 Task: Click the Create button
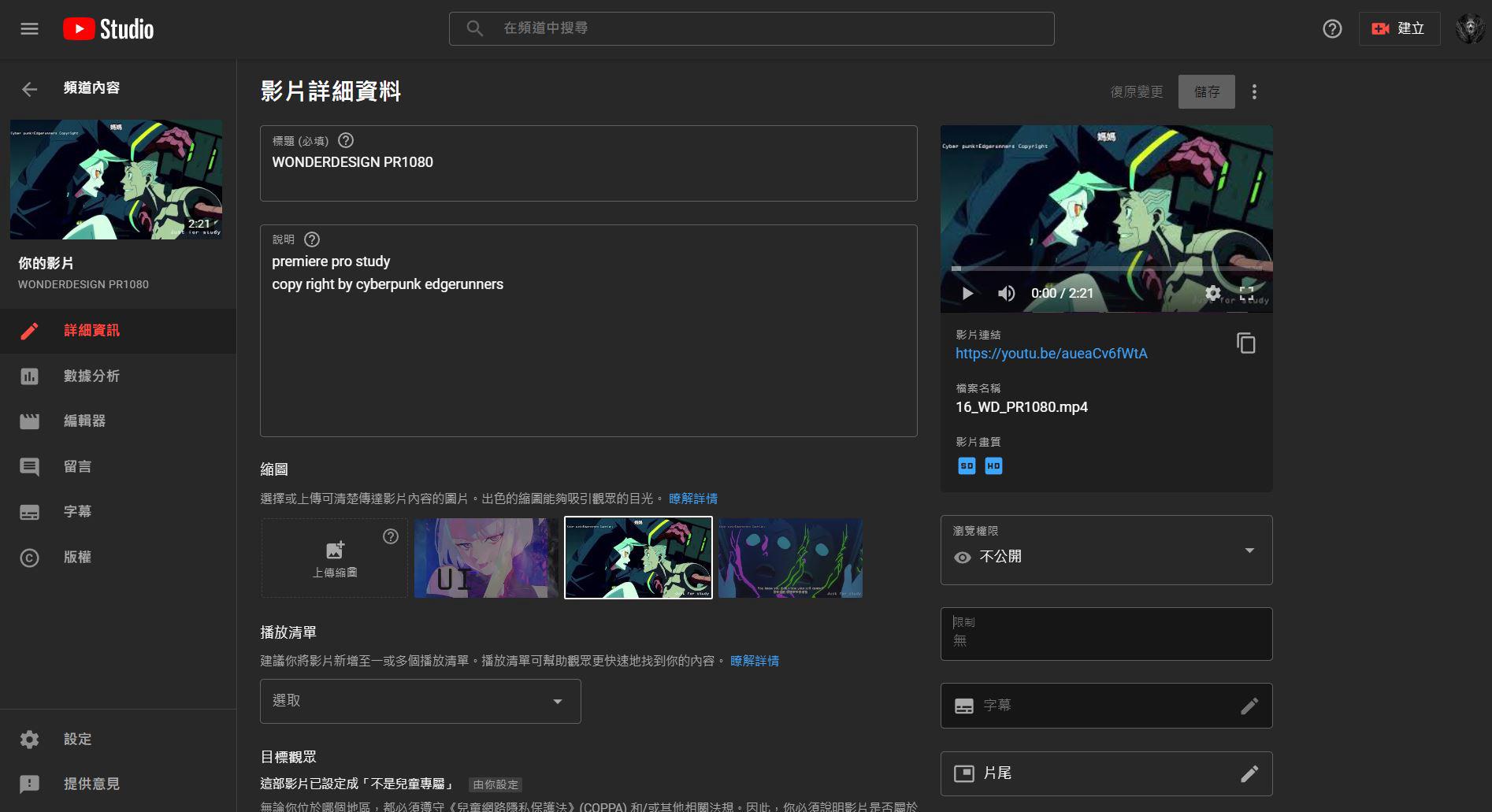tap(1399, 29)
